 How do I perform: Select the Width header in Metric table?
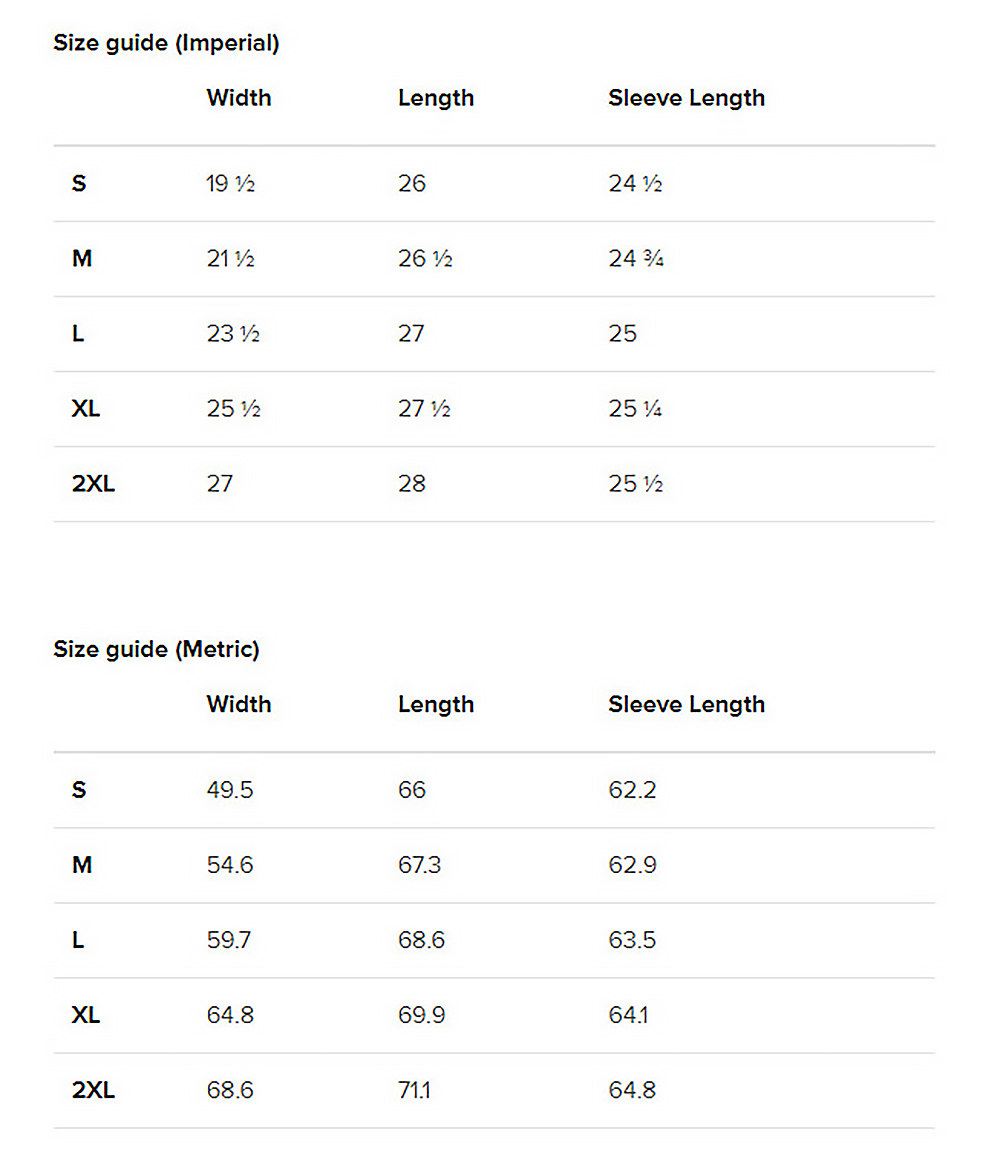click(x=239, y=704)
